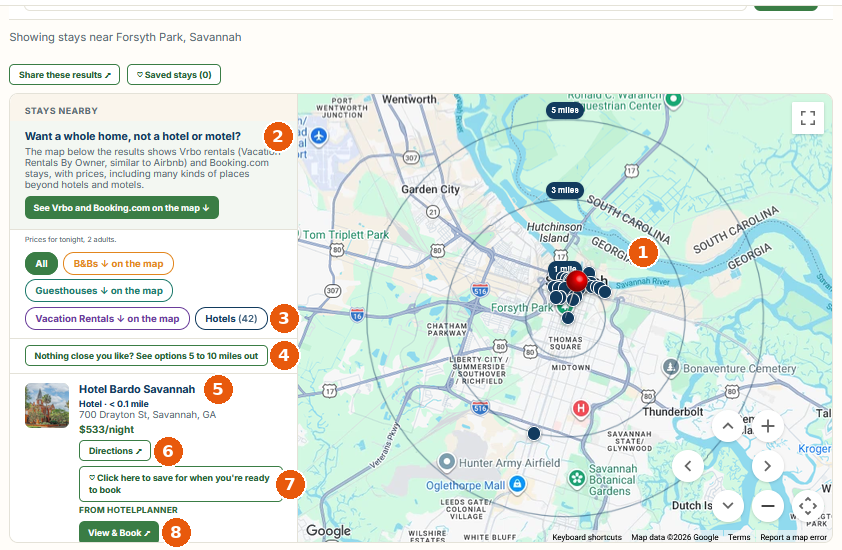This screenshot has height=550, width=842.
Task: Click the 5 miles radius label
Action: 565,110
